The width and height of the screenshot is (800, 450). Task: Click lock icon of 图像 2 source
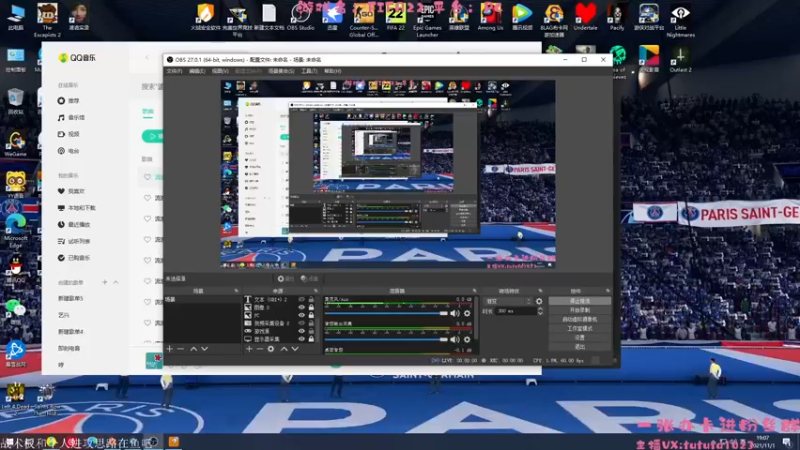click(311, 307)
